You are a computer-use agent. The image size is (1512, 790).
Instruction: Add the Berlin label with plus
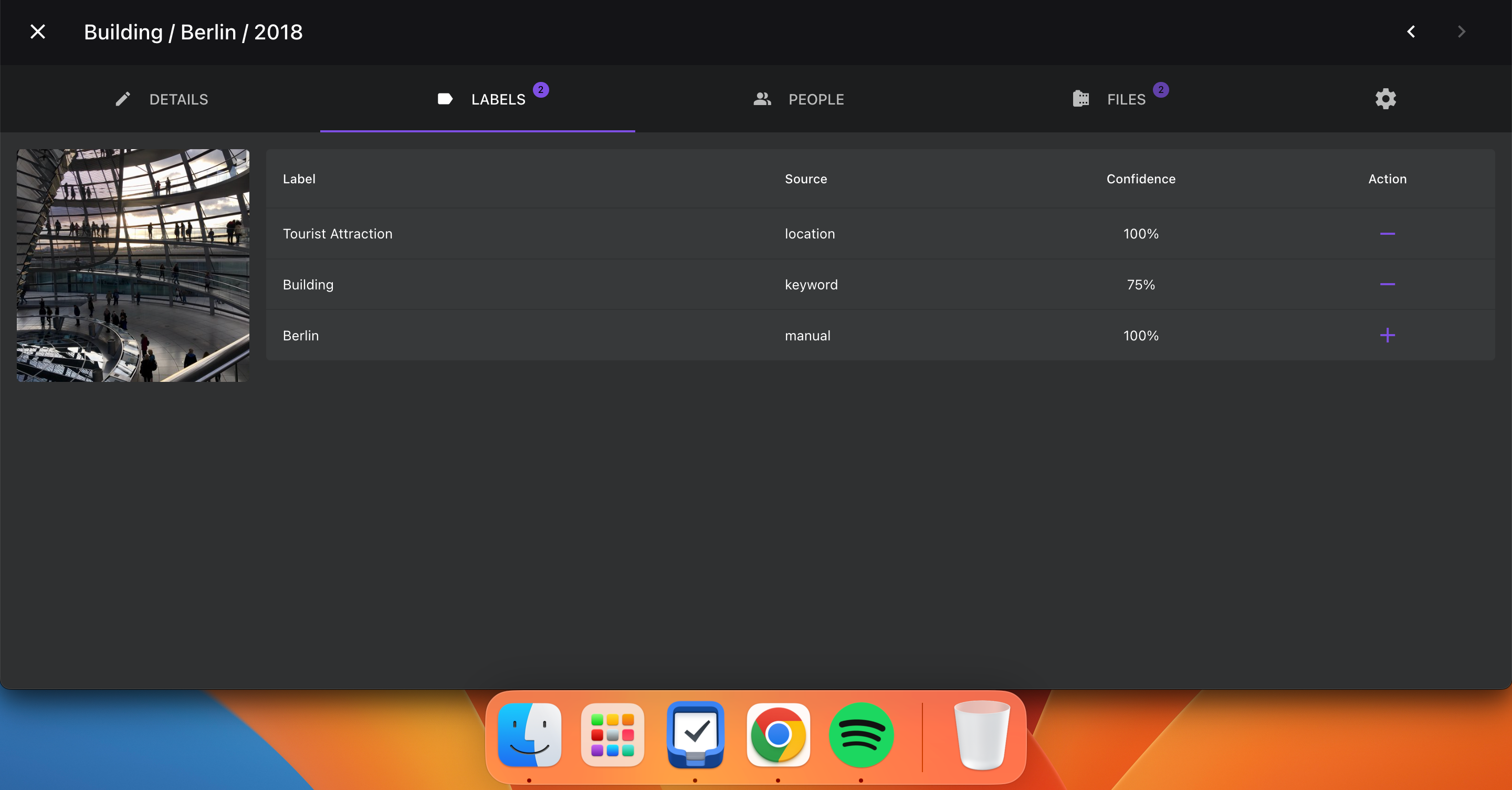(1387, 336)
